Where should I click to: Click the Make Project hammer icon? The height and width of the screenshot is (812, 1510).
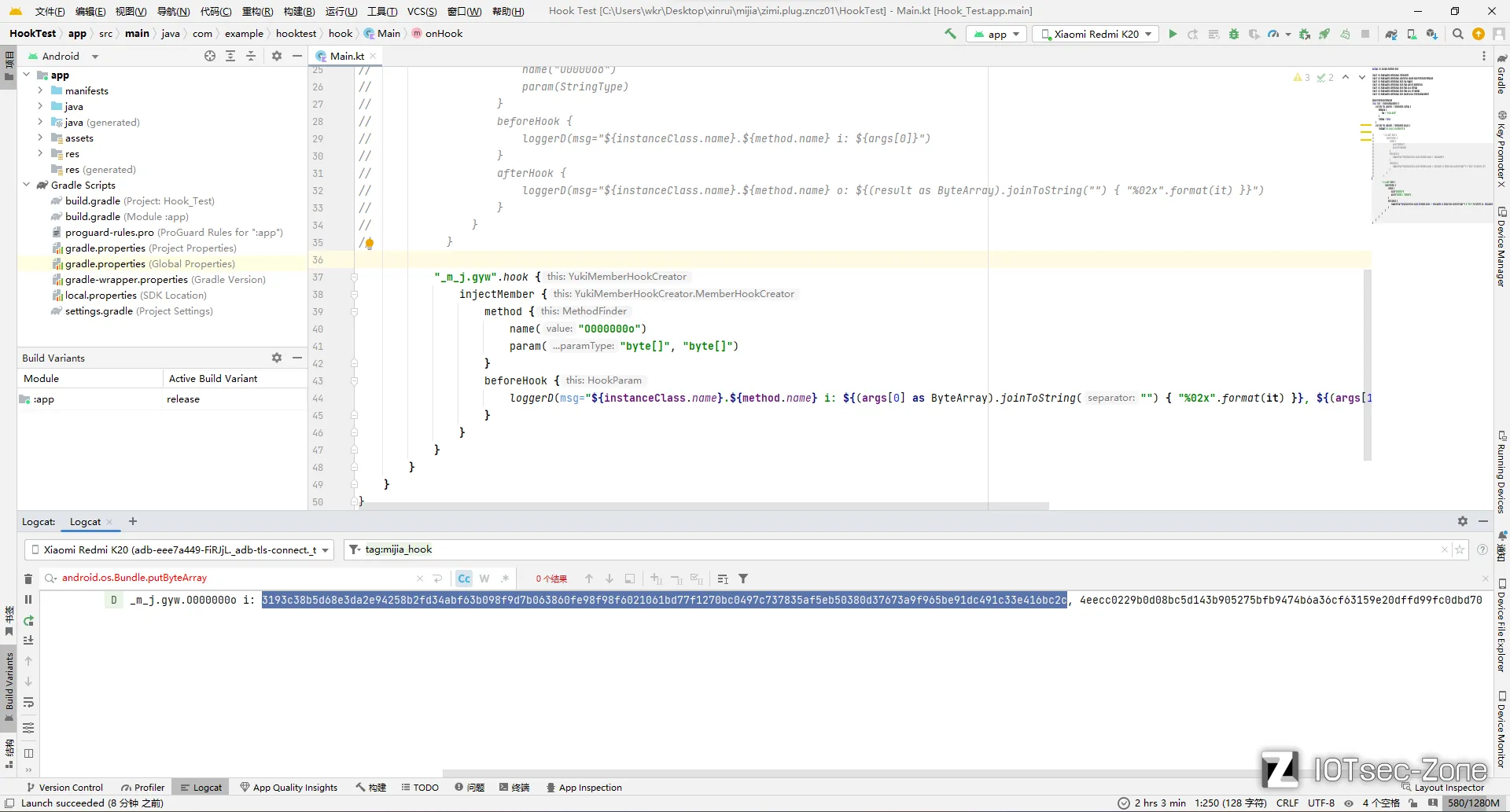pos(950,34)
